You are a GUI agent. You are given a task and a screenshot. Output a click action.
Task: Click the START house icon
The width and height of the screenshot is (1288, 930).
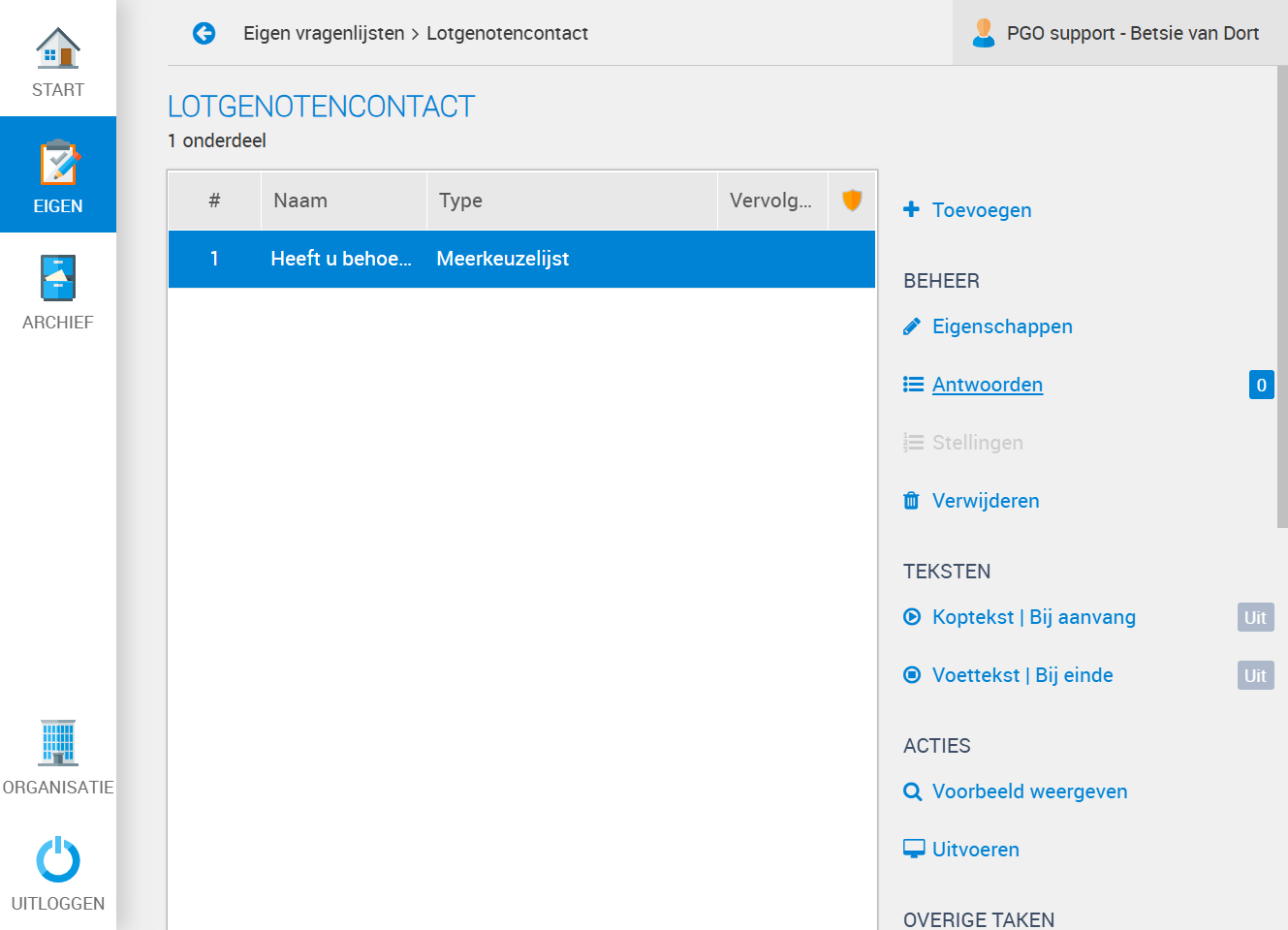click(x=58, y=47)
